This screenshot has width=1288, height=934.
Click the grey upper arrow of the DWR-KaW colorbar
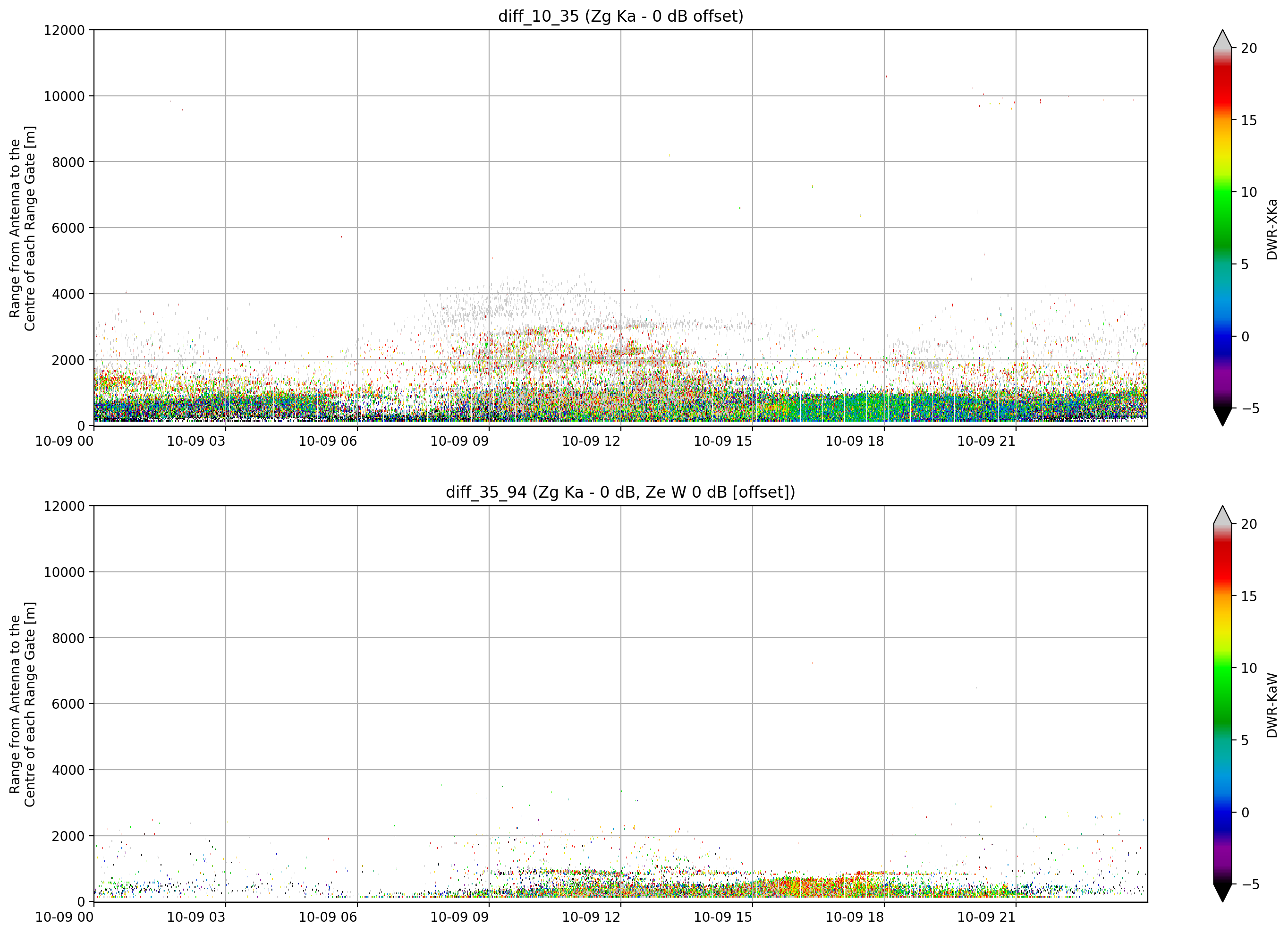coord(1223,515)
